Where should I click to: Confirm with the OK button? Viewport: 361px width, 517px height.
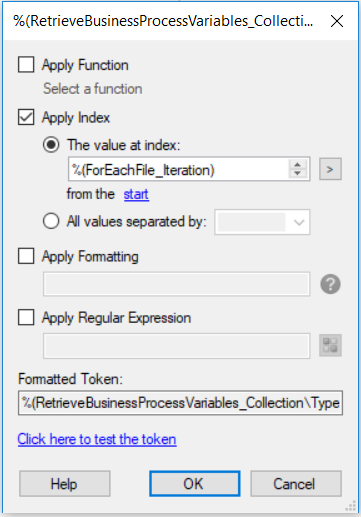pos(195,484)
